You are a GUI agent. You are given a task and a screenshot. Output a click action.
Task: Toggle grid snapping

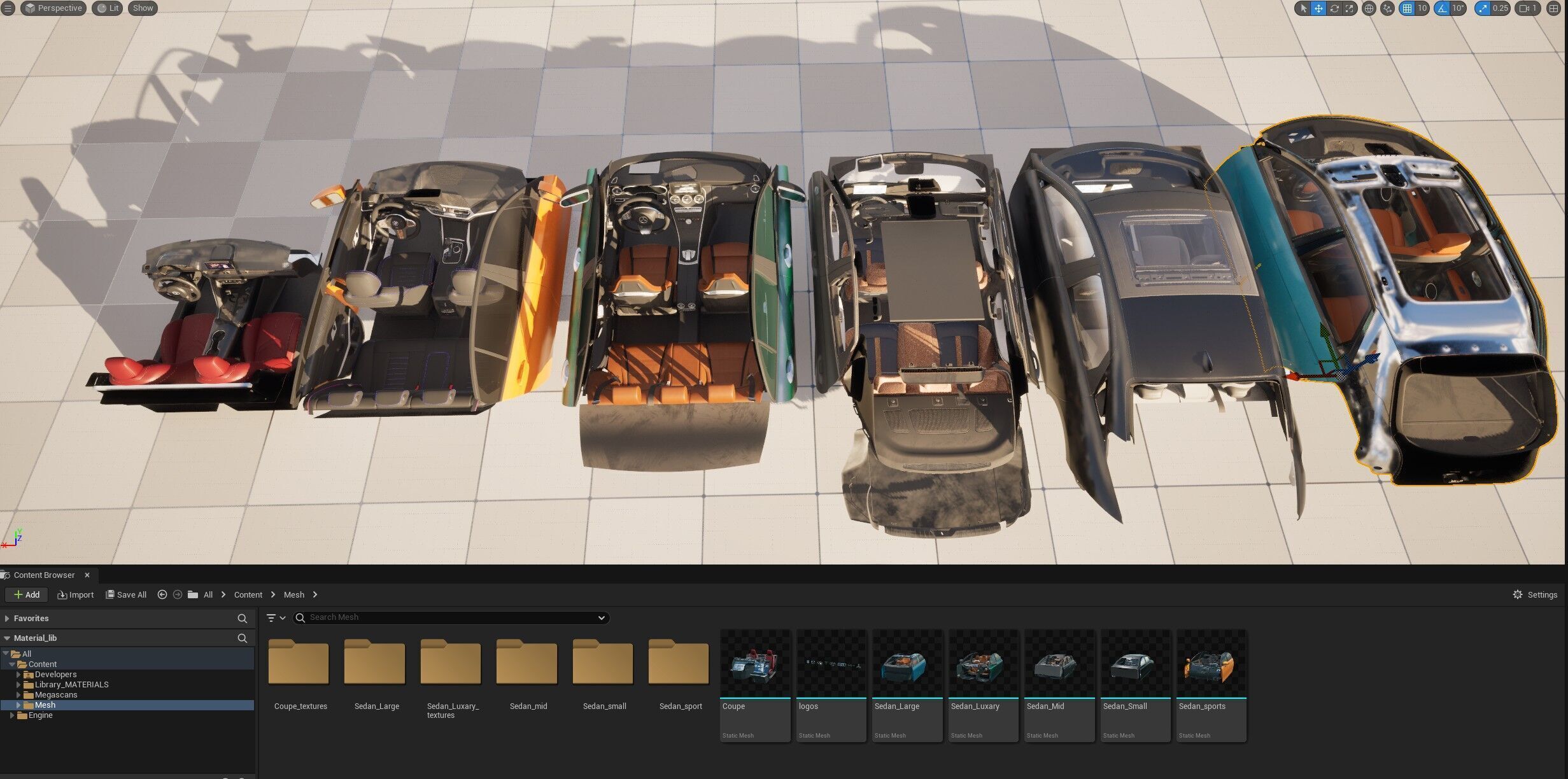tap(1407, 8)
